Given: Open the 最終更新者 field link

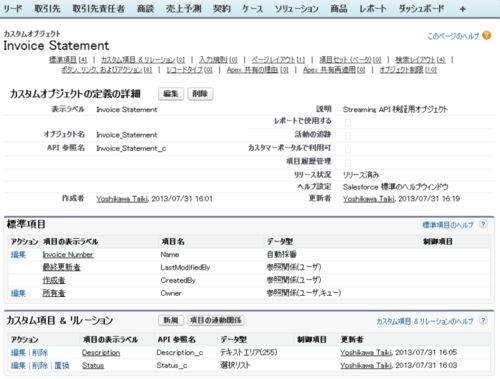Looking at the screenshot, I should pos(61,267).
